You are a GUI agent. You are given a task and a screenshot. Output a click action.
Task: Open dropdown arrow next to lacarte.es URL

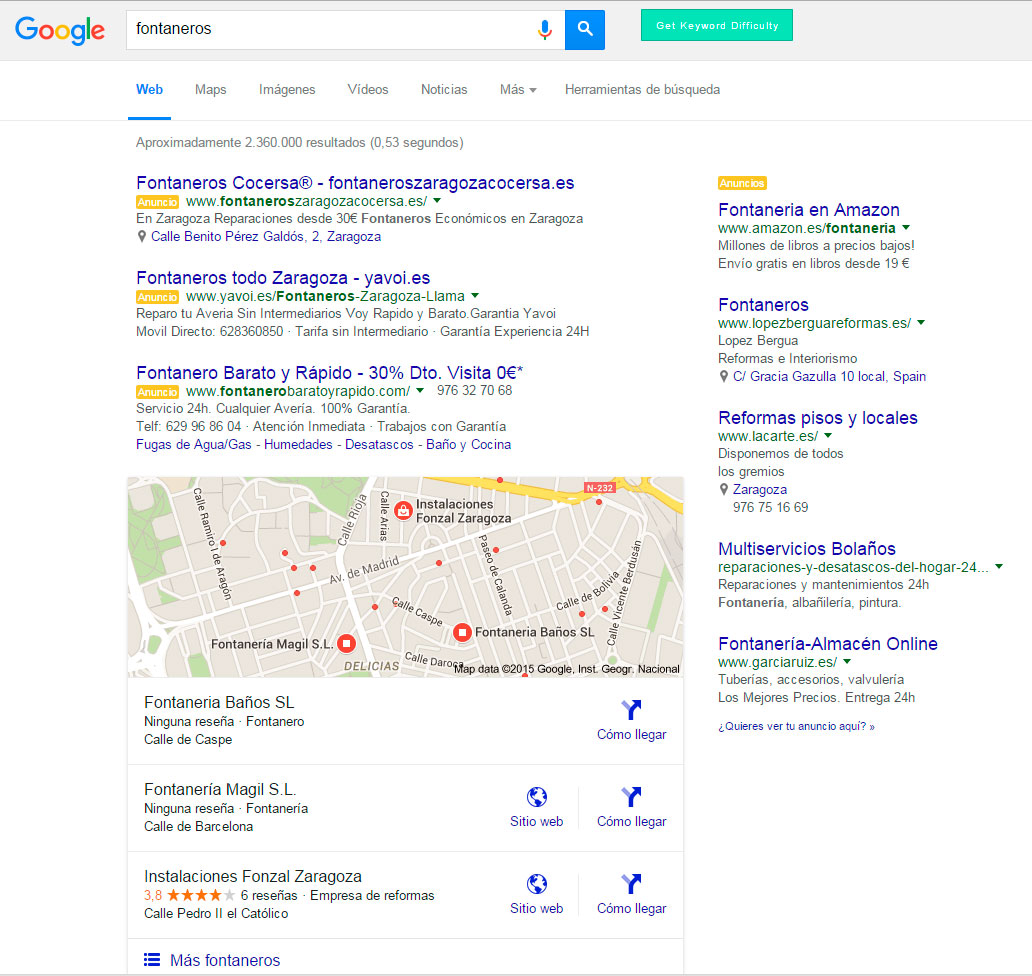coord(828,436)
